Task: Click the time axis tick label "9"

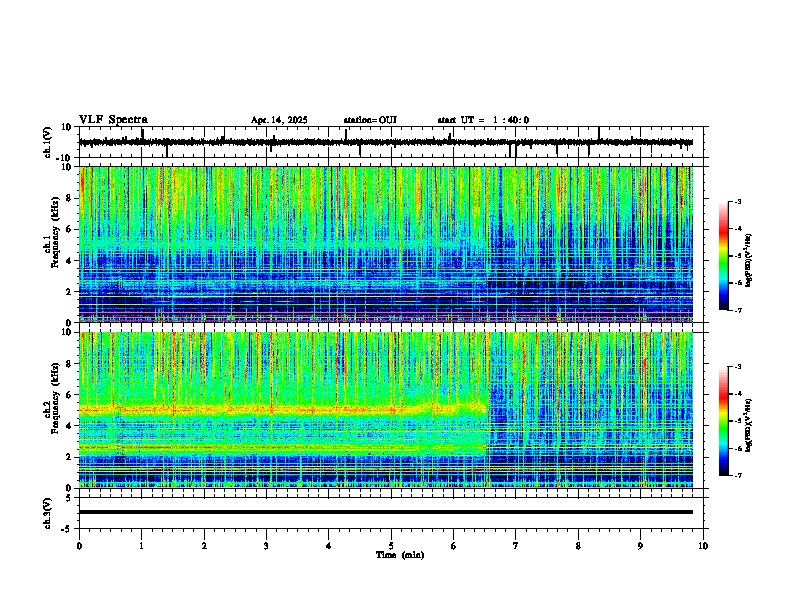Action: point(640,546)
